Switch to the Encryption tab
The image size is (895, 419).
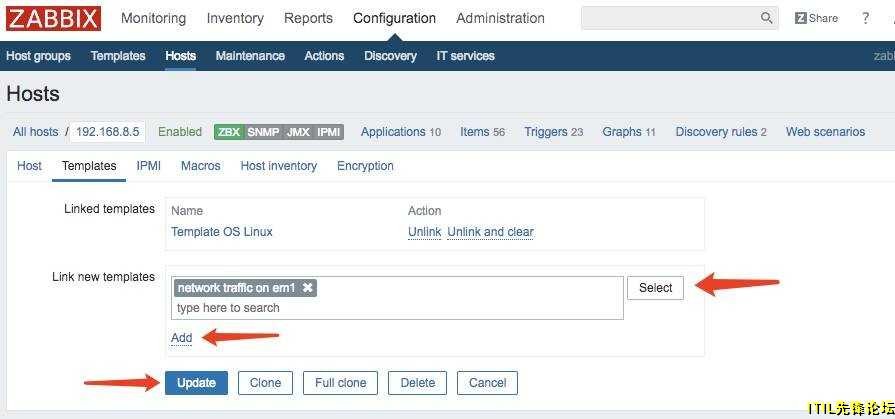365,166
